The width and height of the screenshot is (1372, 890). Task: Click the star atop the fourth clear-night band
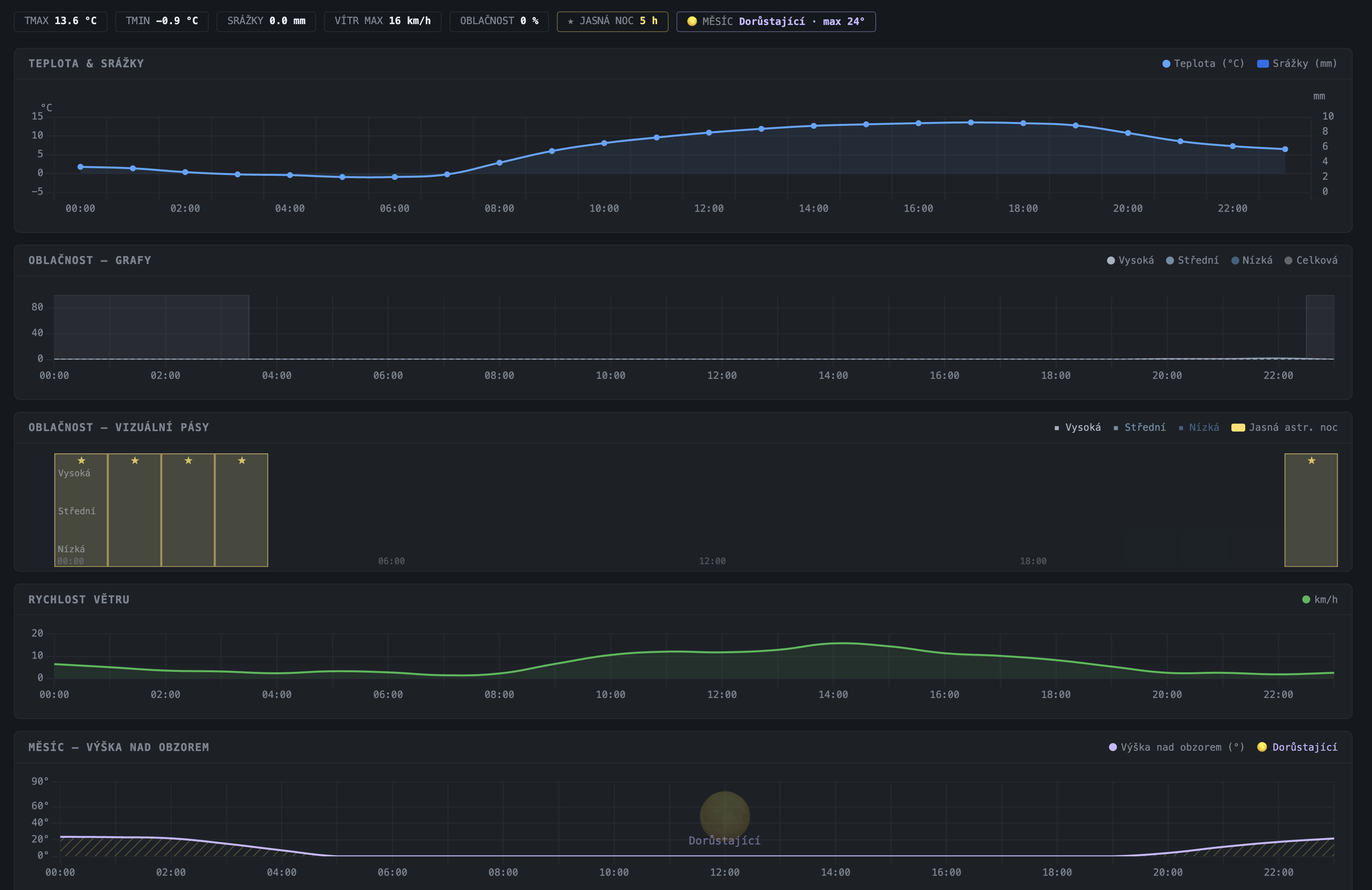pyautogui.click(x=242, y=460)
